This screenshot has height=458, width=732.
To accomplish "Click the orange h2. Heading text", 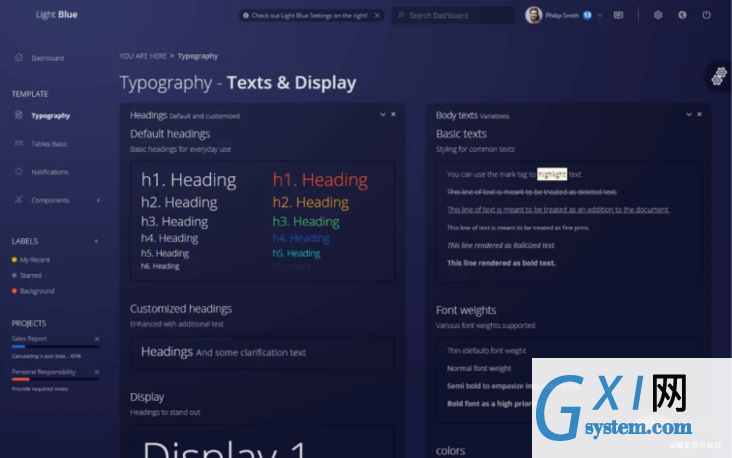I will point(310,202).
